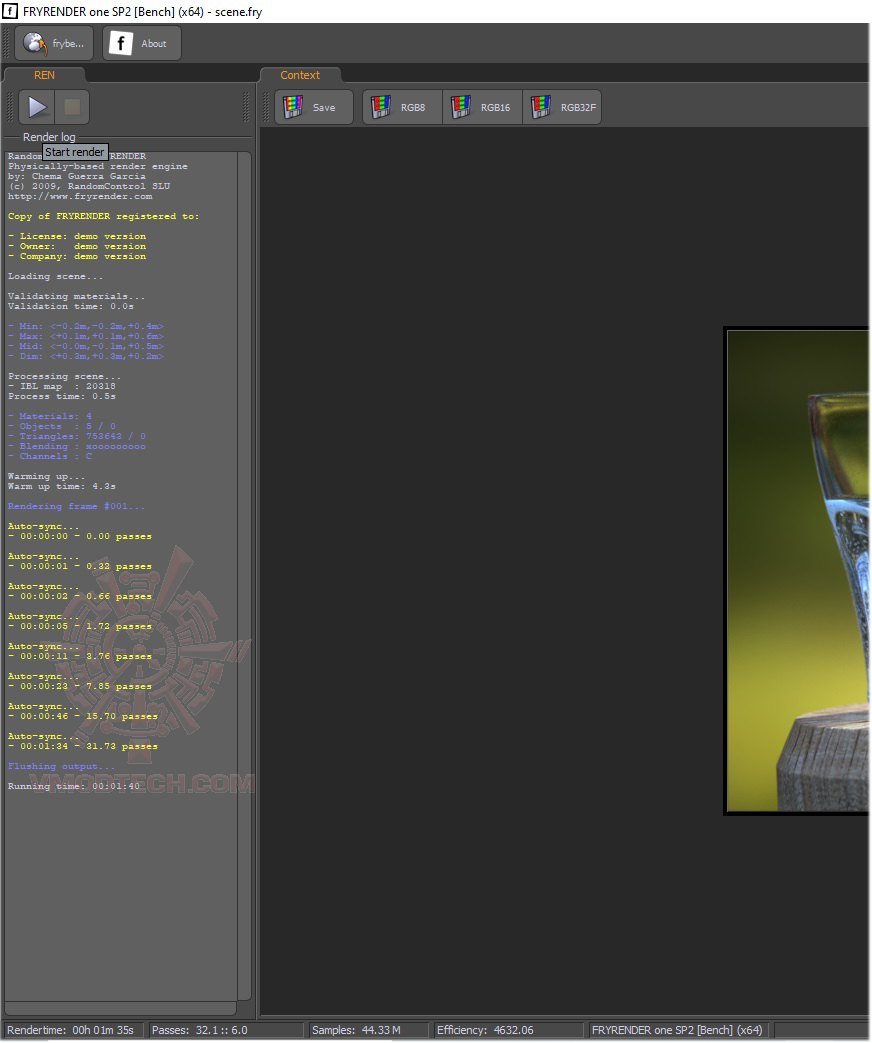Save the rendered image

pos(314,107)
